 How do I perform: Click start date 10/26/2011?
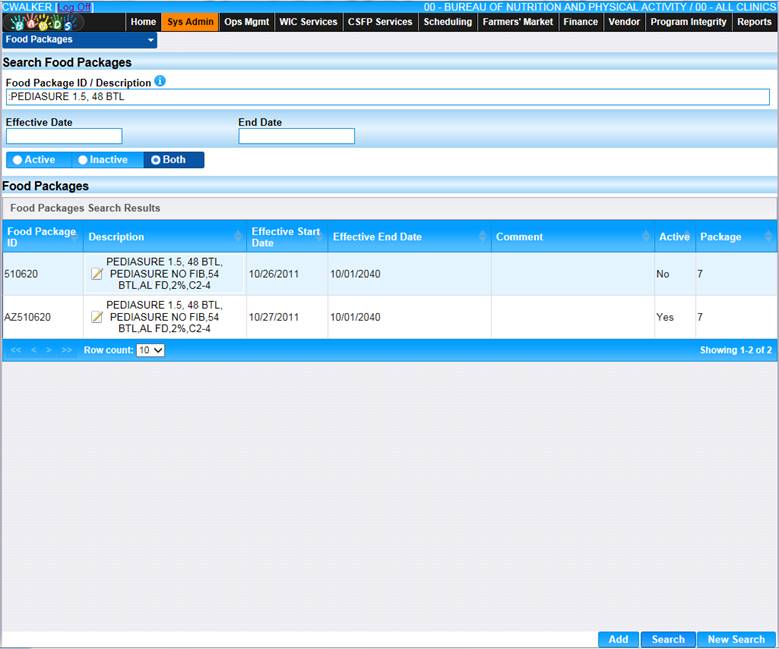pyautogui.click(x=274, y=274)
